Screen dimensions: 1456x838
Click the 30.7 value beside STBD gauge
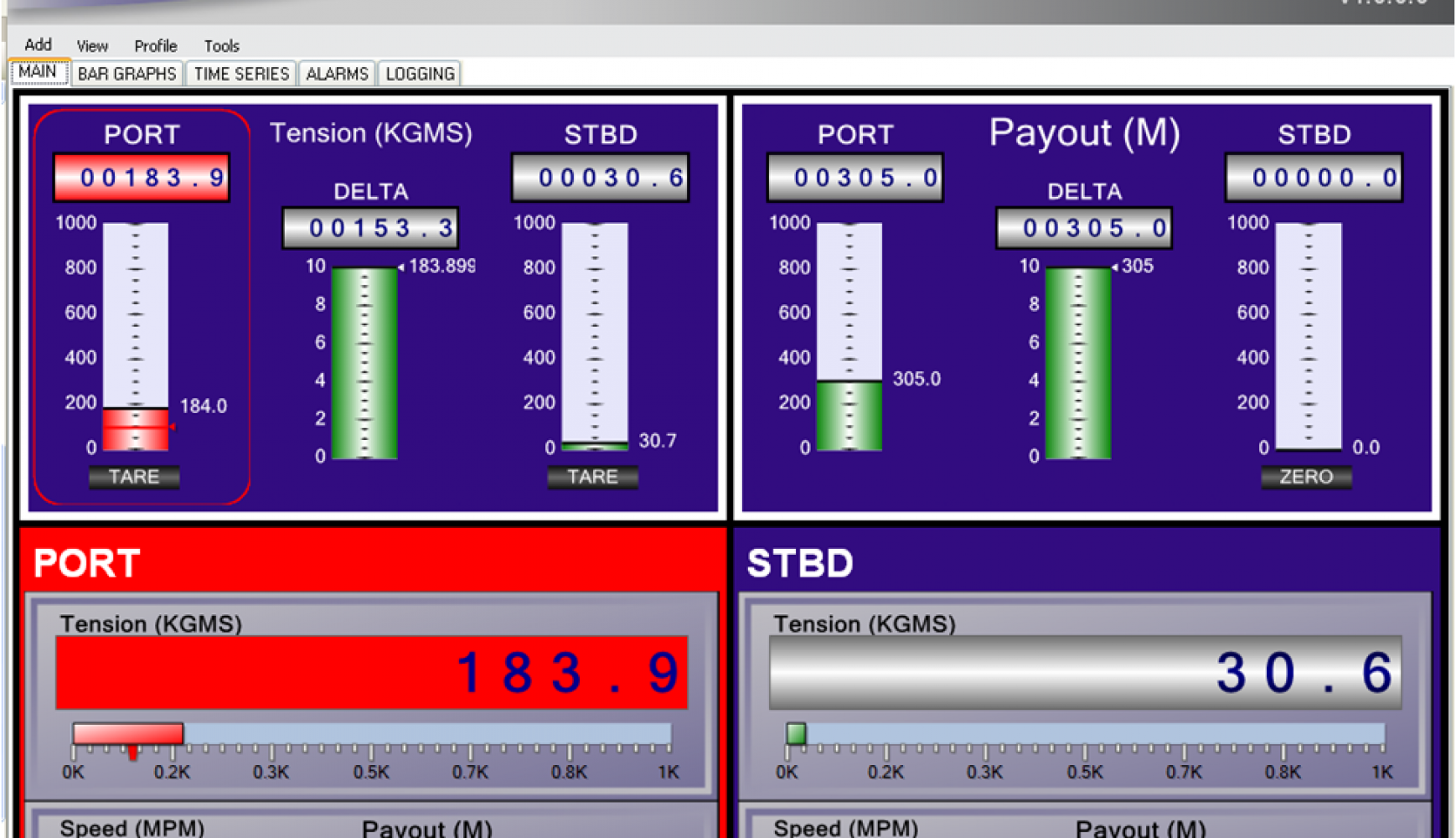658,441
